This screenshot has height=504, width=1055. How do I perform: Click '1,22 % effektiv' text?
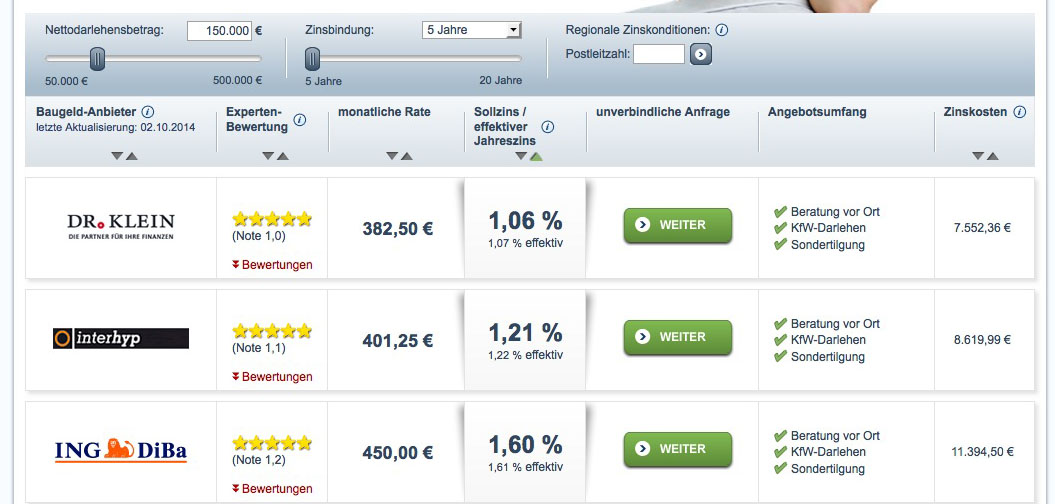tap(525, 355)
